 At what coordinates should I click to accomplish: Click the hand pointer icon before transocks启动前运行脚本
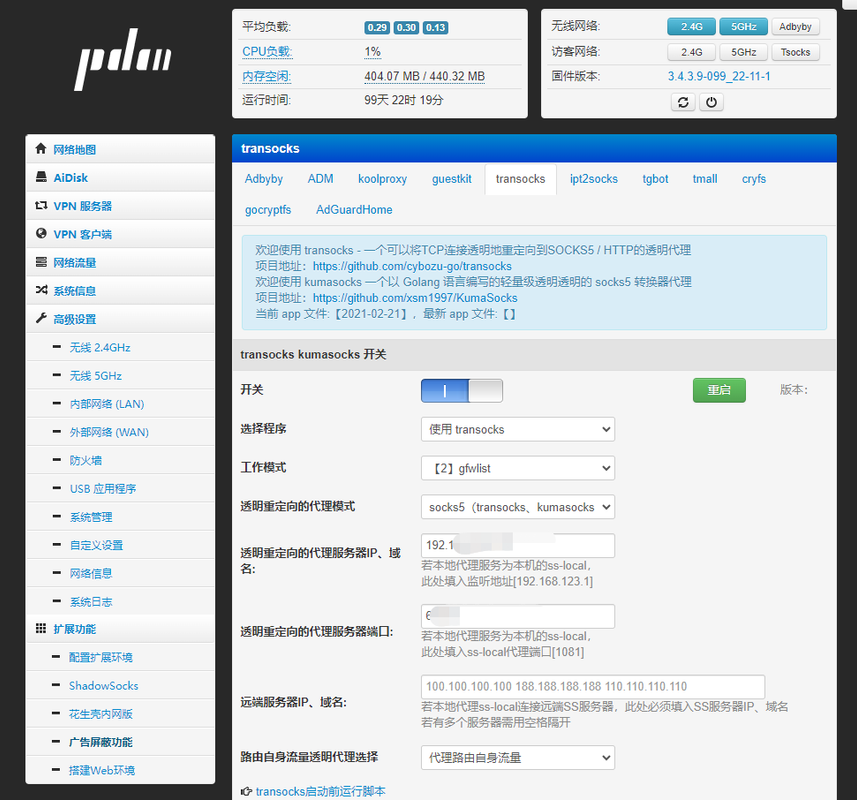(x=246, y=791)
